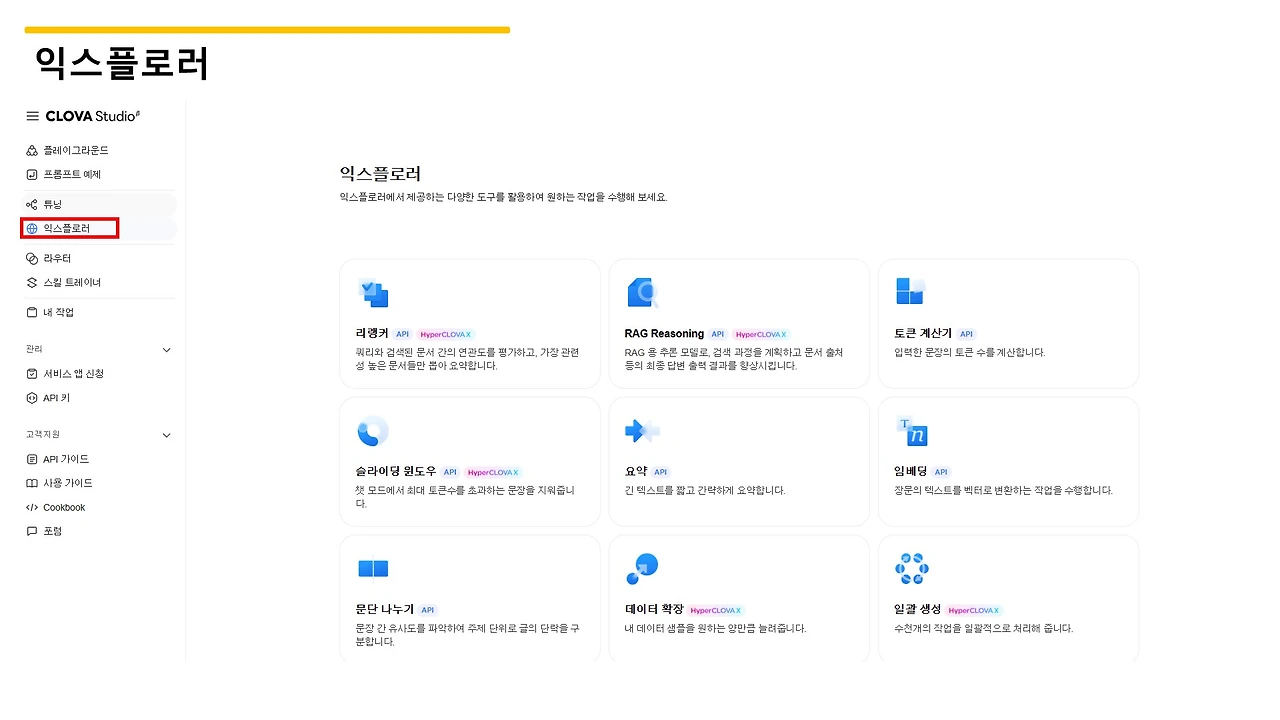Screen dimensions: 1280x720
Task: Collapse the 관리 section
Action: coord(169,349)
